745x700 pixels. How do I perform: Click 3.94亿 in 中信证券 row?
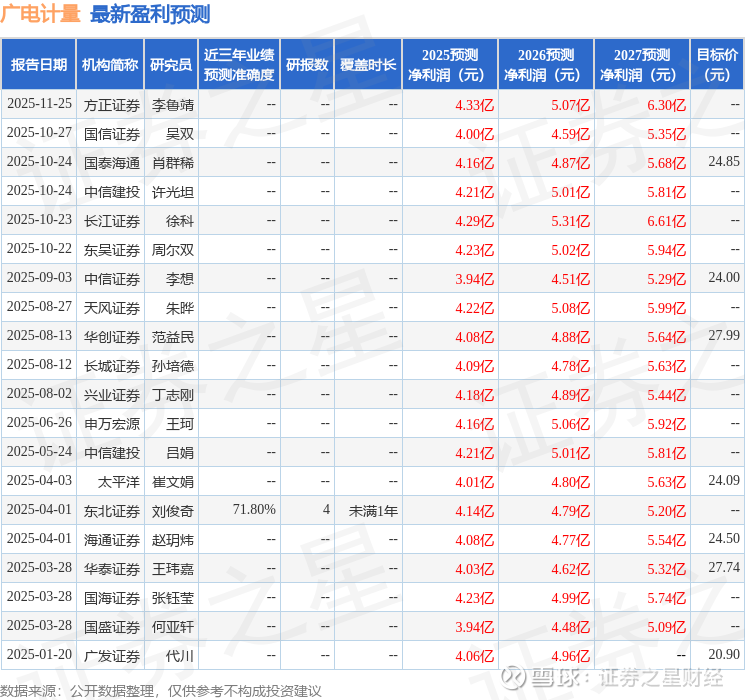coord(474,279)
